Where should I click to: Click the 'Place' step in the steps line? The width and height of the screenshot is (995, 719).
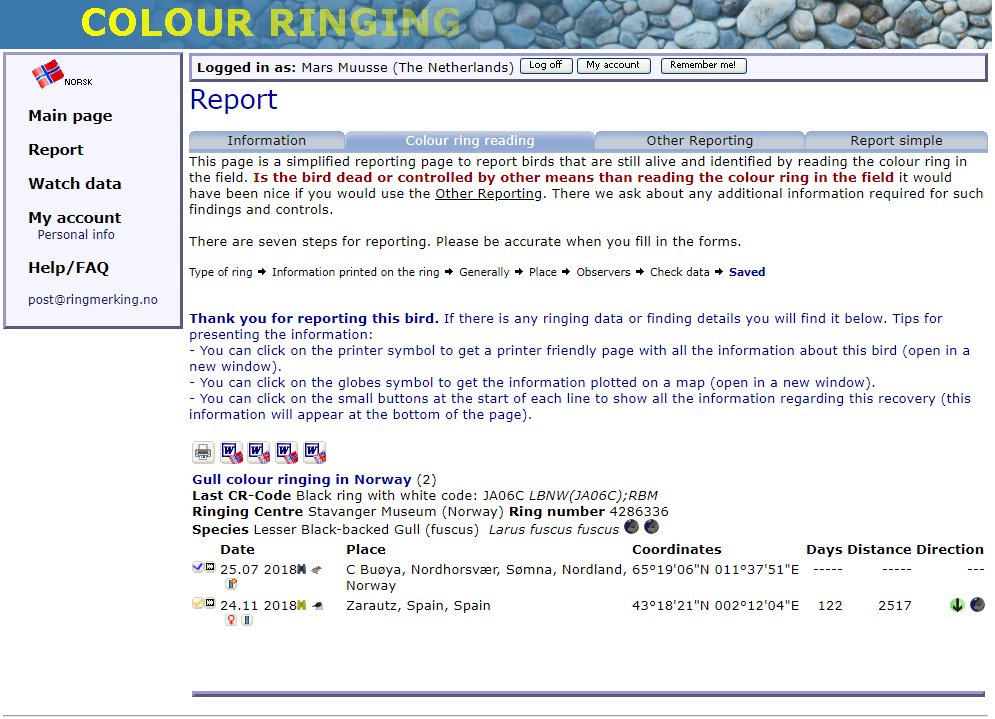[543, 272]
